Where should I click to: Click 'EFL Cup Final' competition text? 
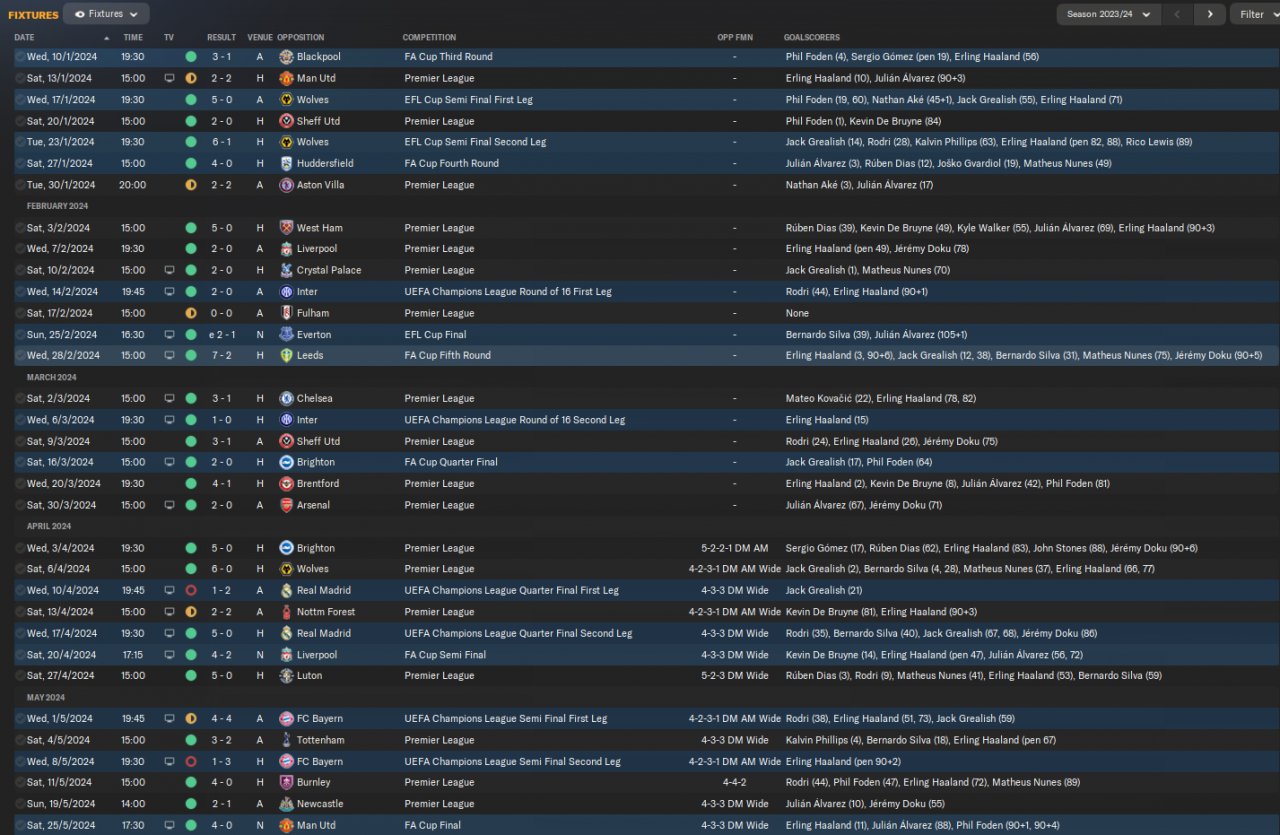[x=436, y=335]
